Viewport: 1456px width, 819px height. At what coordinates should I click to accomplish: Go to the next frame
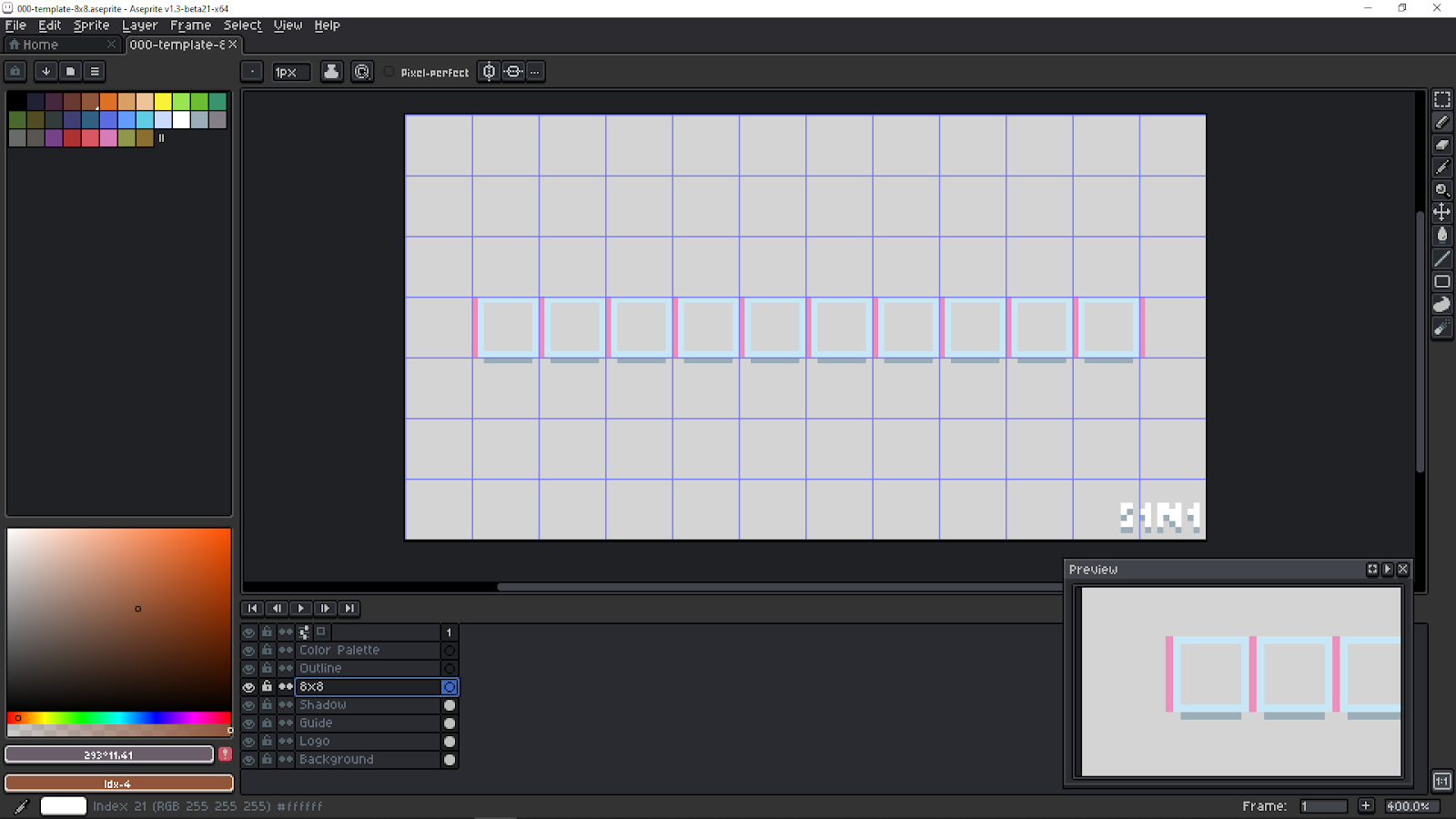(325, 609)
